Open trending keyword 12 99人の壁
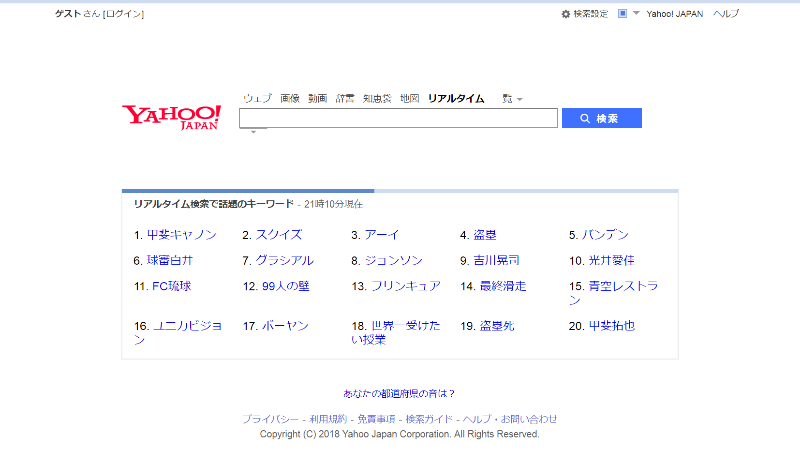 click(286, 286)
